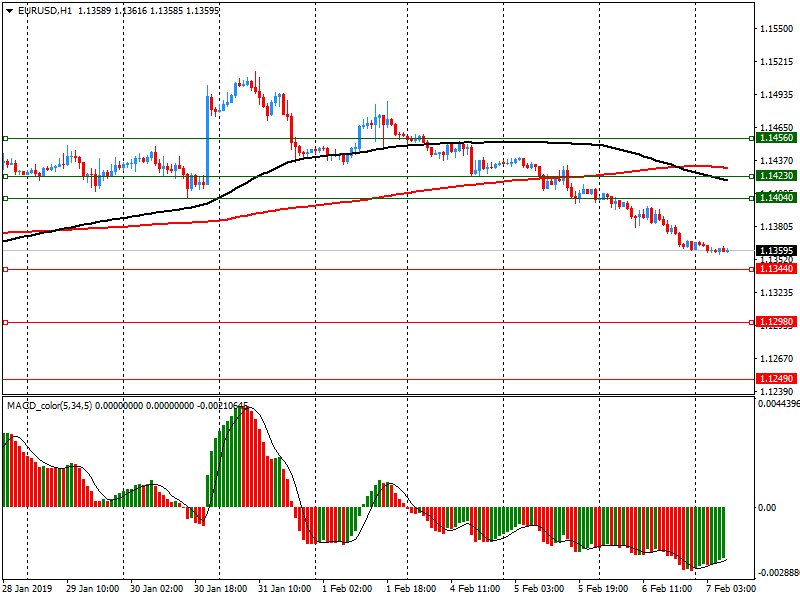Select the red 1.12490 price label

pyautogui.click(x=775, y=379)
